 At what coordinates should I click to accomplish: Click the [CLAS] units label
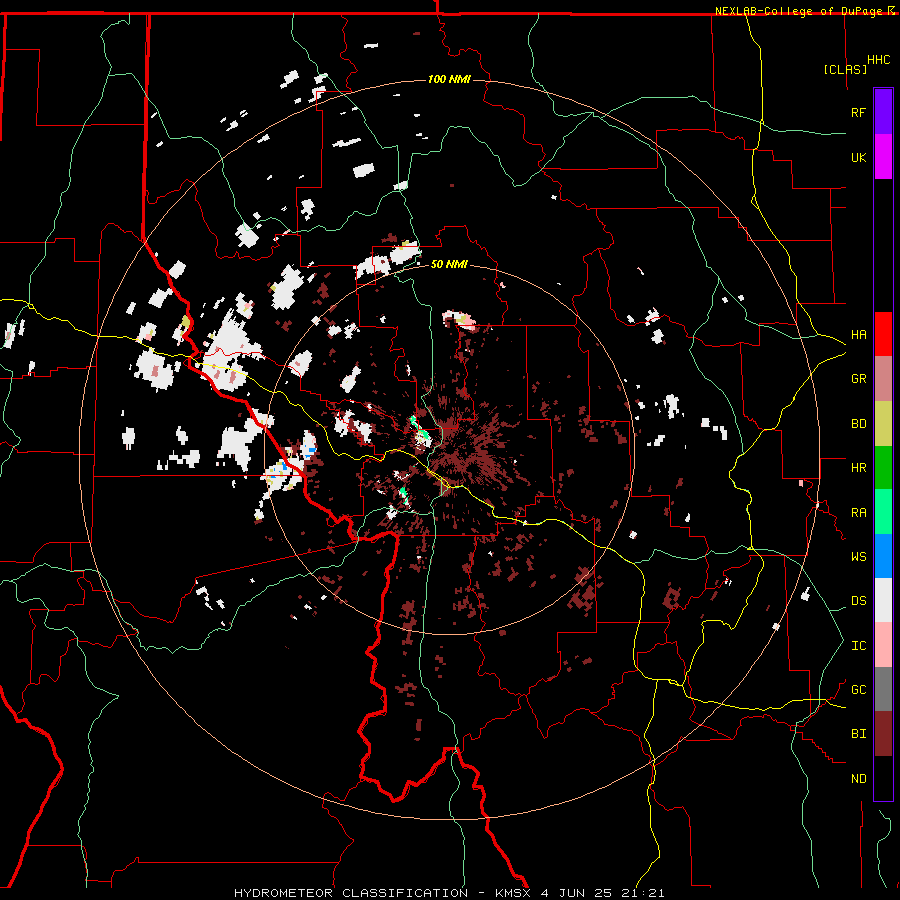coord(845,69)
